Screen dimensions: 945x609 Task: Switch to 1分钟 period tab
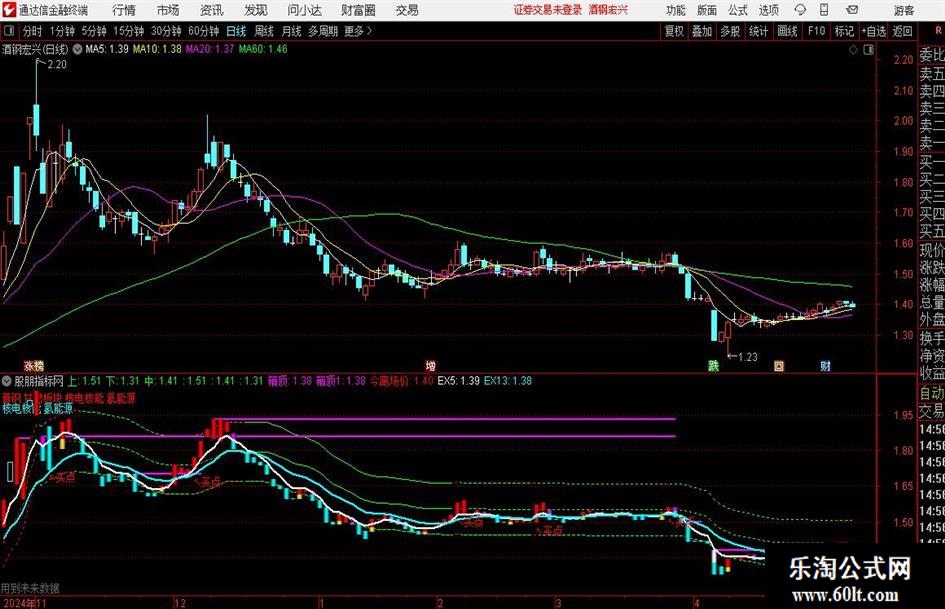[61, 31]
